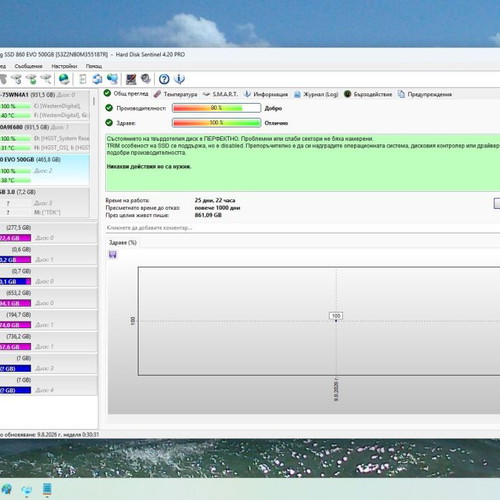The height and width of the screenshot is (500, 500).
Task: Save the health graph using floppy icon
Action: point(113,255)
